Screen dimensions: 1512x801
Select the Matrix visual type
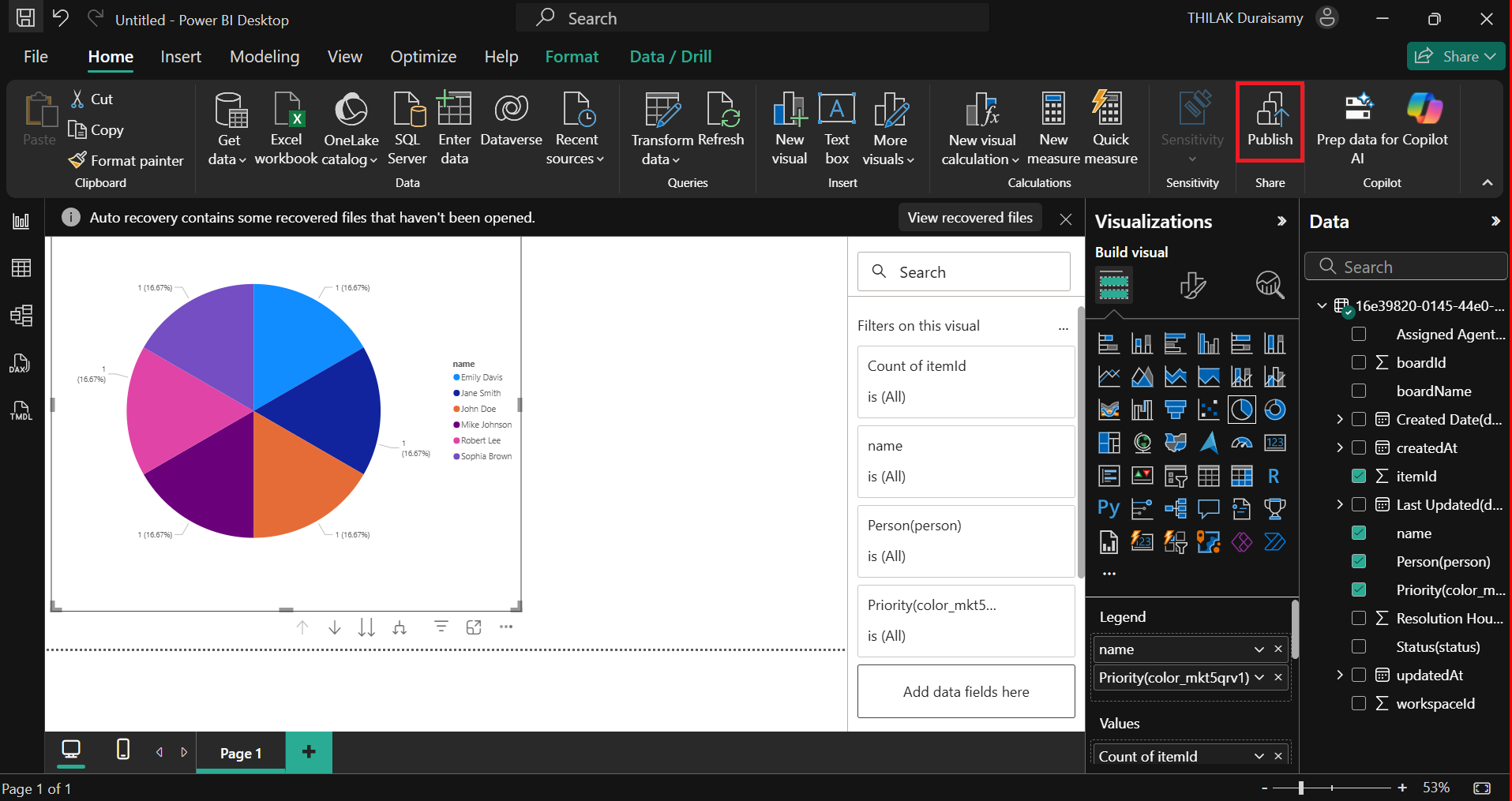1242,476
